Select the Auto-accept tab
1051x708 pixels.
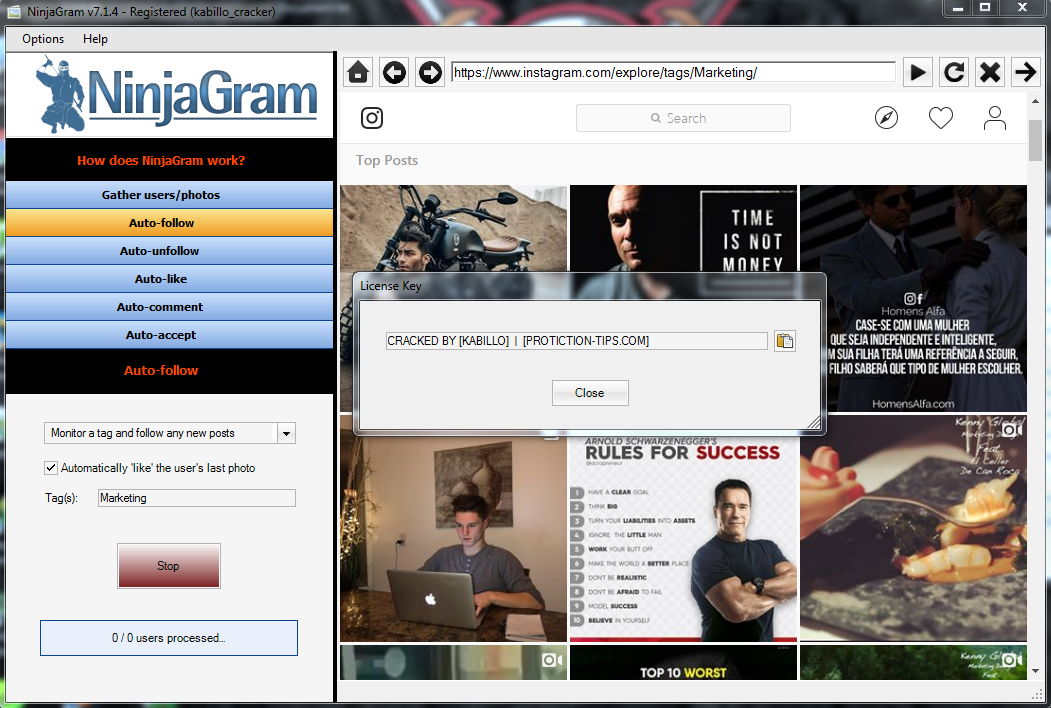169,335
